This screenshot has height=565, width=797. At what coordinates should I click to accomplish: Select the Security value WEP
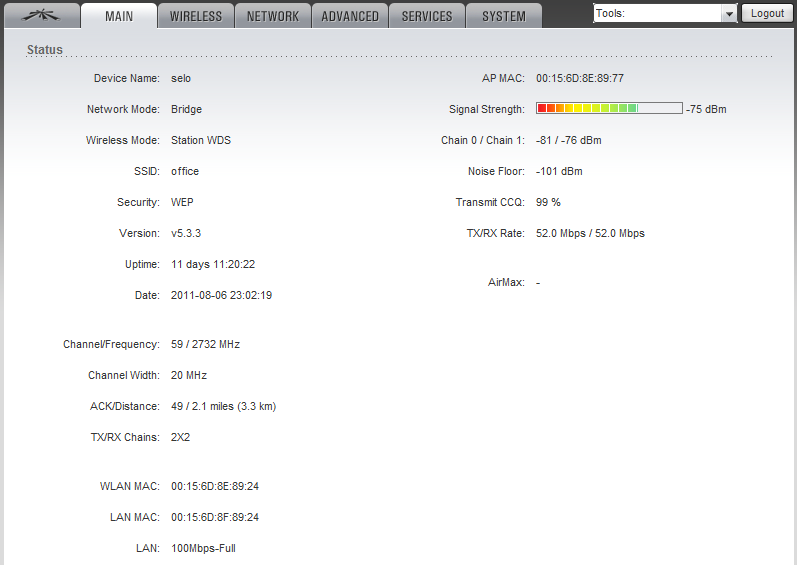pos(182,202)
